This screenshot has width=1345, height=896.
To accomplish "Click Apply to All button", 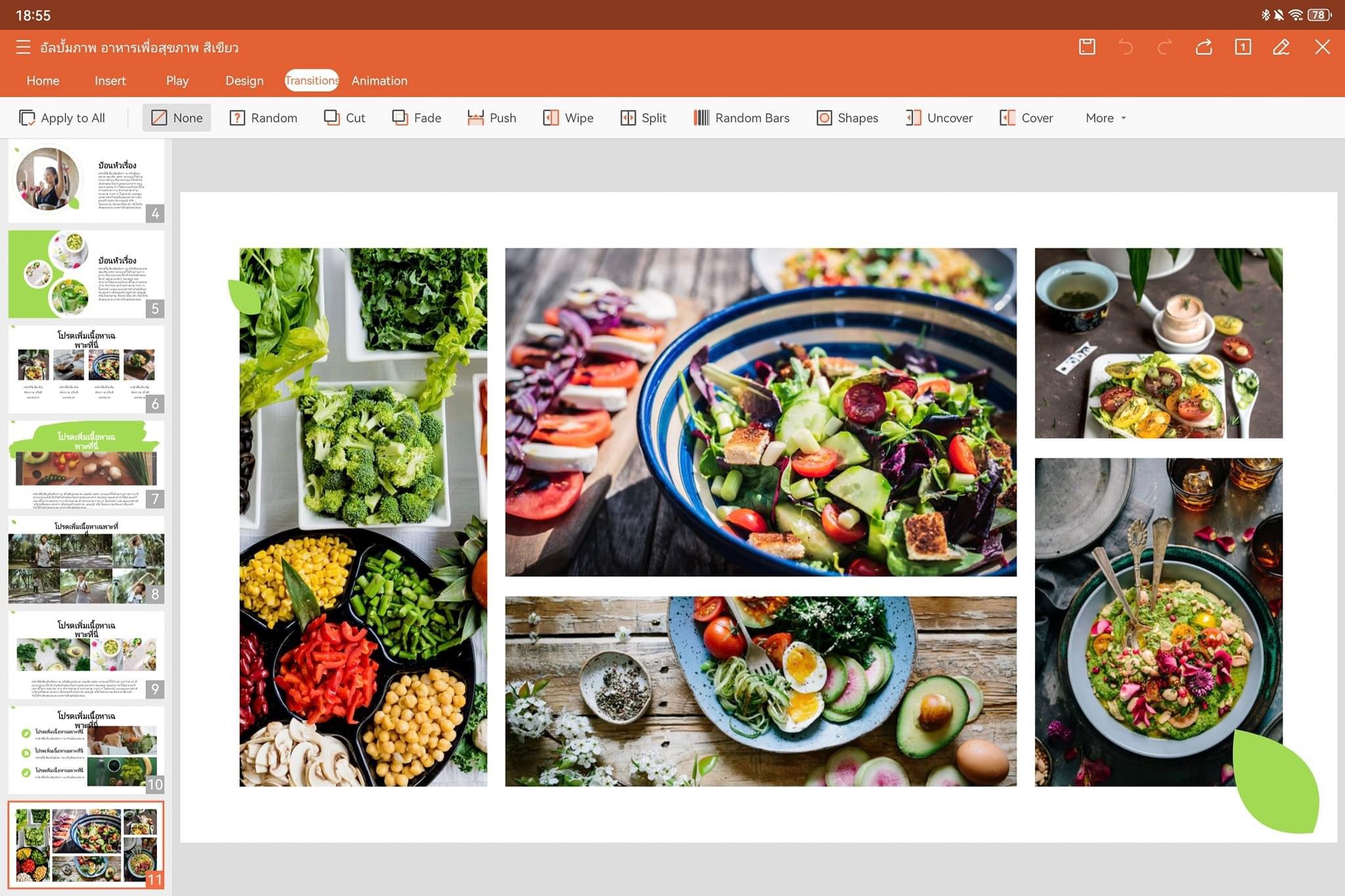I will pyautogui.click(x=62, y=118).
